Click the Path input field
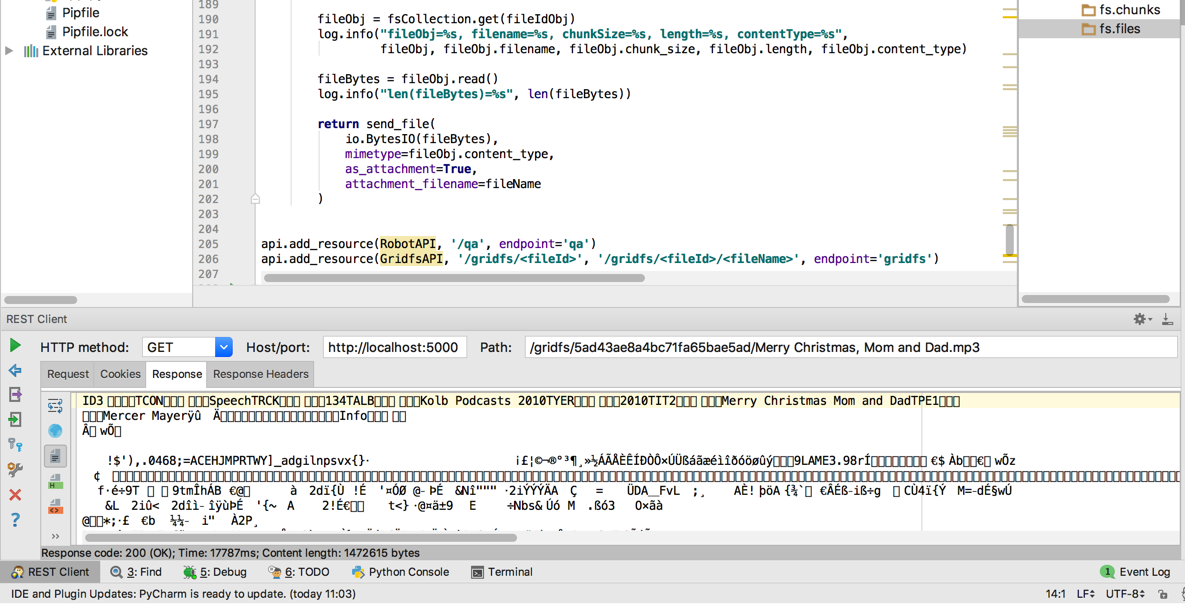 (851, 347)
